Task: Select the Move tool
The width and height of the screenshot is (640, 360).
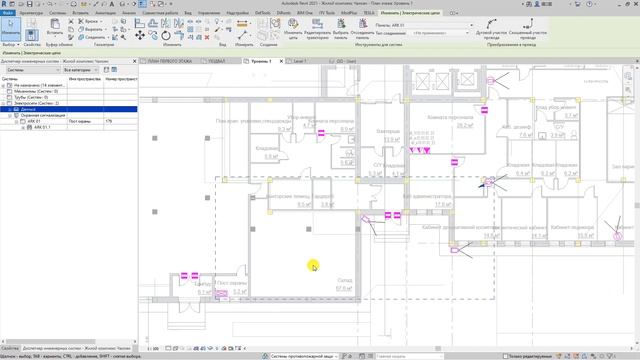Action: (x=140, y=36)
